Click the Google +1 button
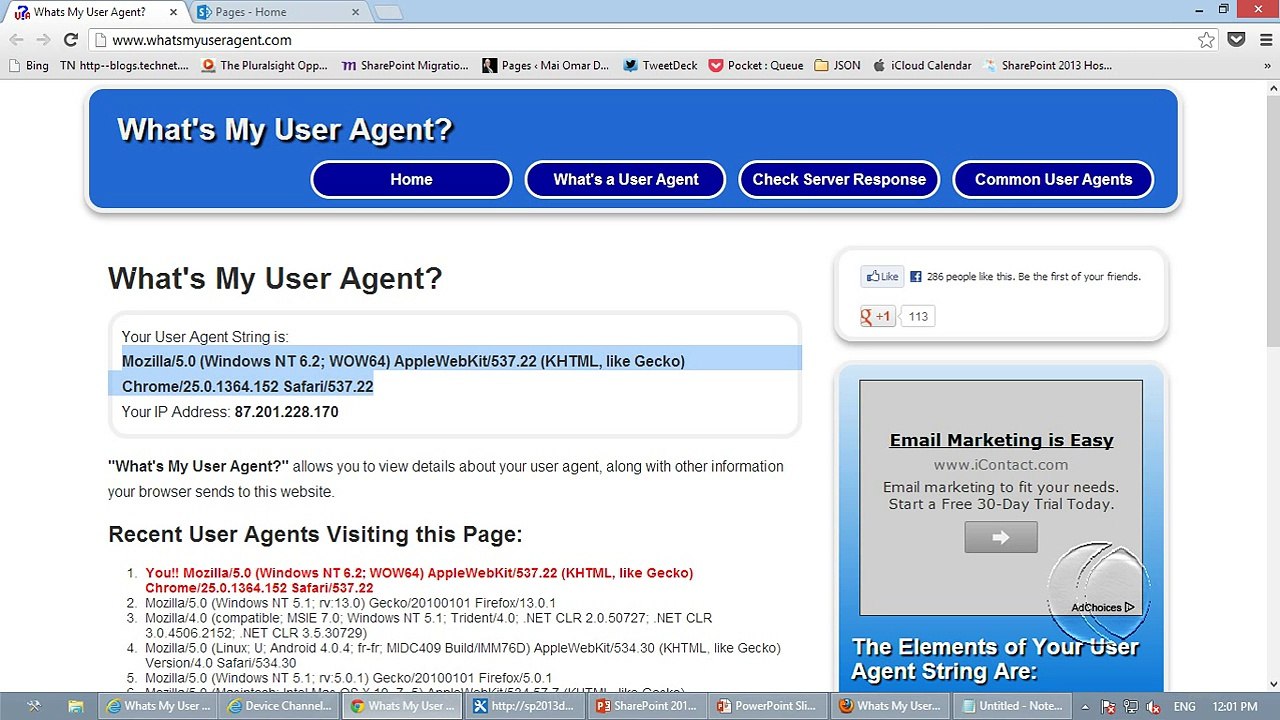 [x=877, y=316]
